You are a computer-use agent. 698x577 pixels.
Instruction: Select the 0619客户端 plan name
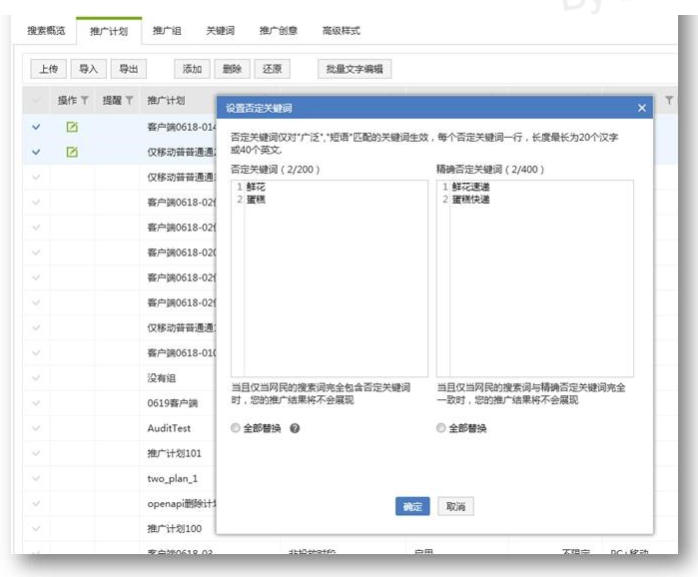click(x=173, y=403)
